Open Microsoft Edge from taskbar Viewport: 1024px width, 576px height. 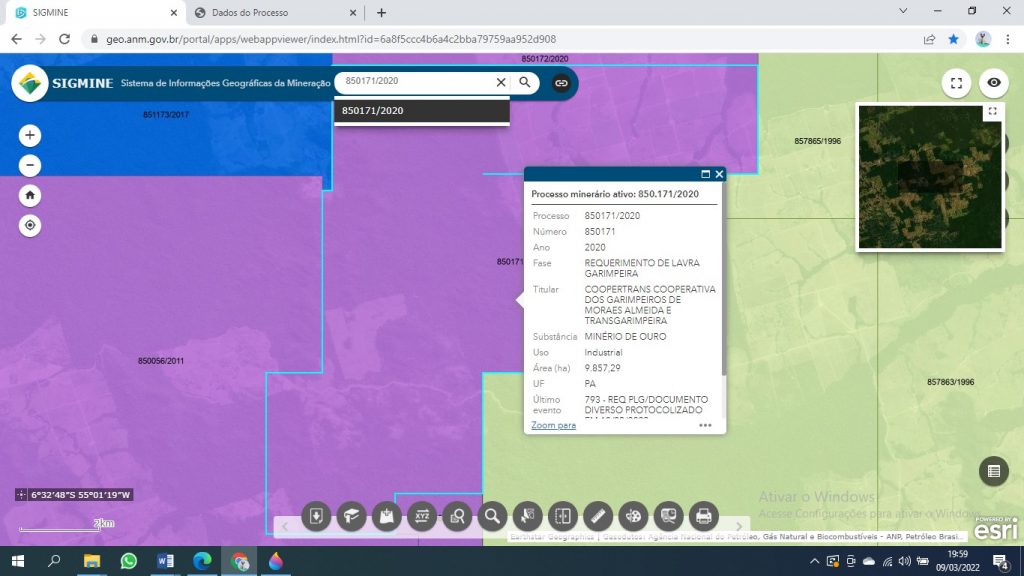(202, 561)
